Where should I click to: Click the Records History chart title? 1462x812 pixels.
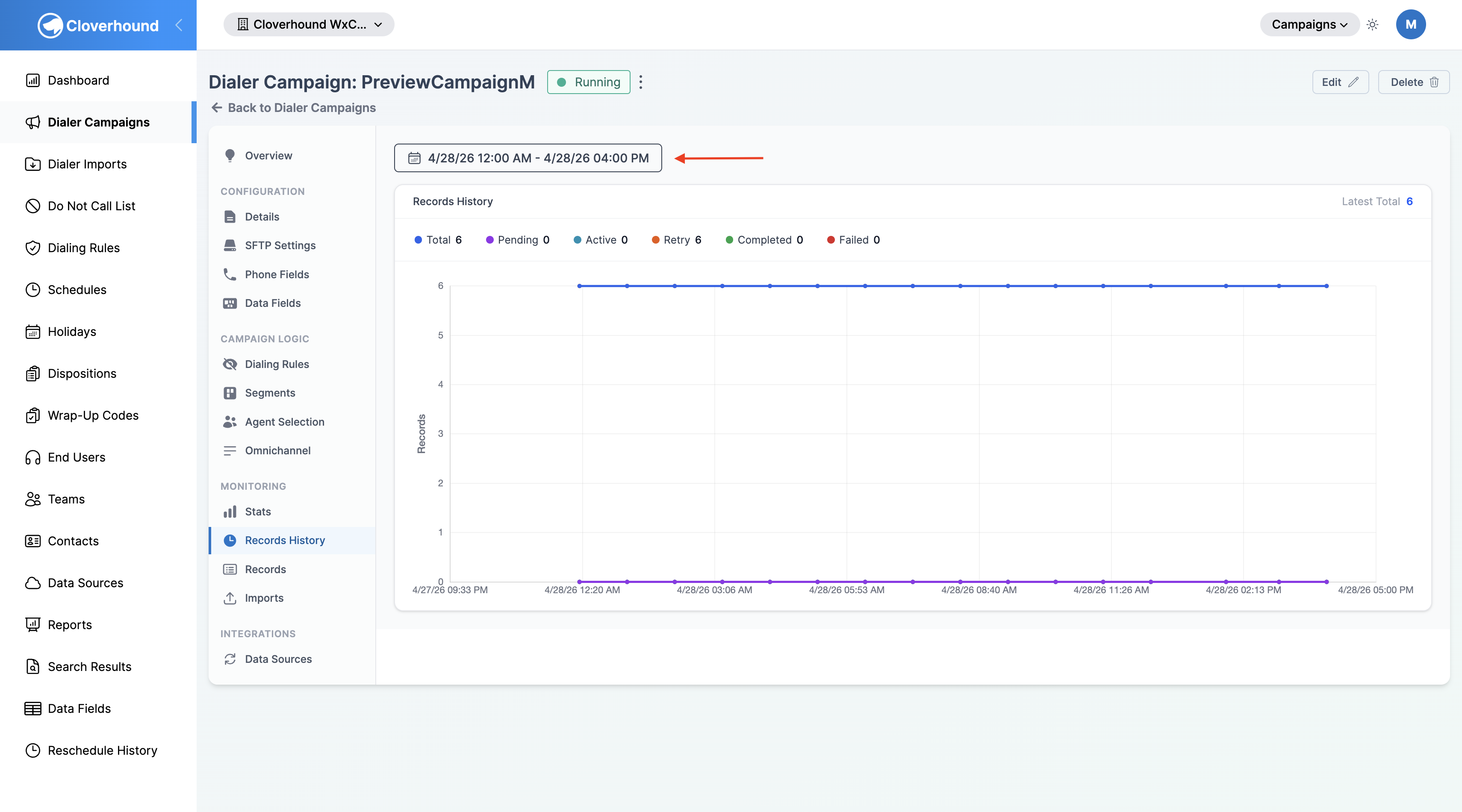(452, 201)
